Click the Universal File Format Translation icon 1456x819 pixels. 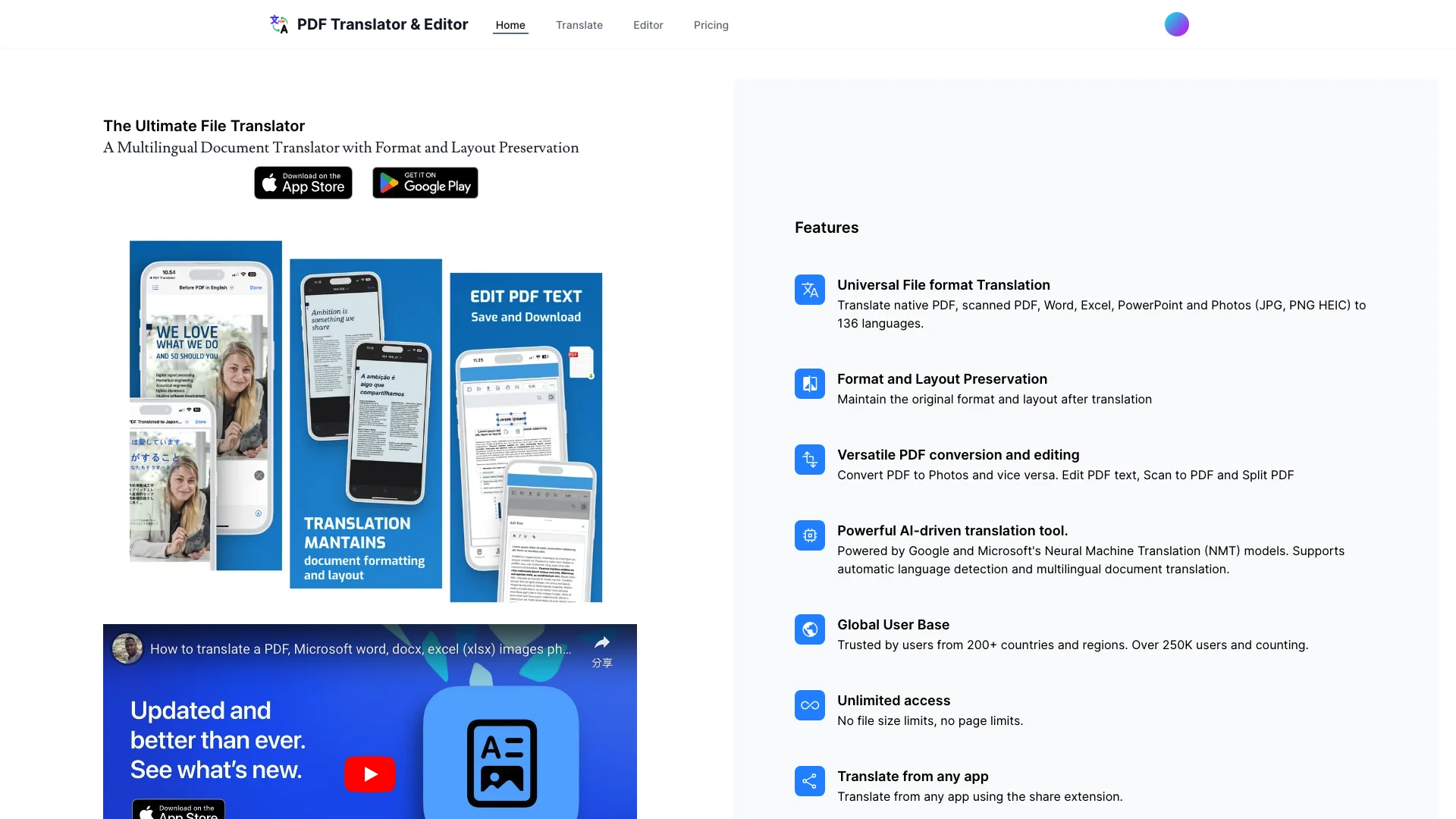810,290
